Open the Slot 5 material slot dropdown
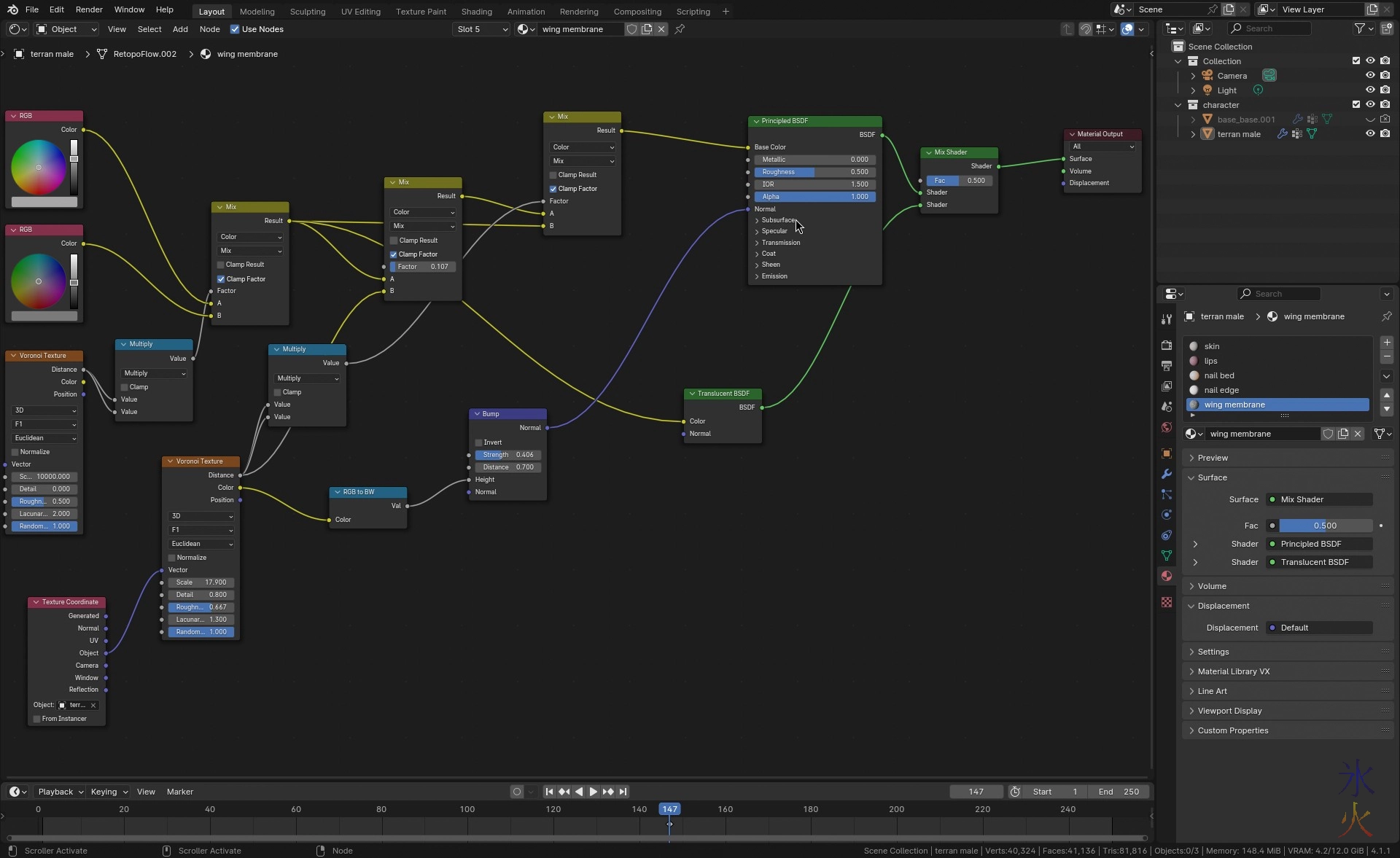Image resolution: width=1400 pixels, height=858 pixels. (481, 29)
